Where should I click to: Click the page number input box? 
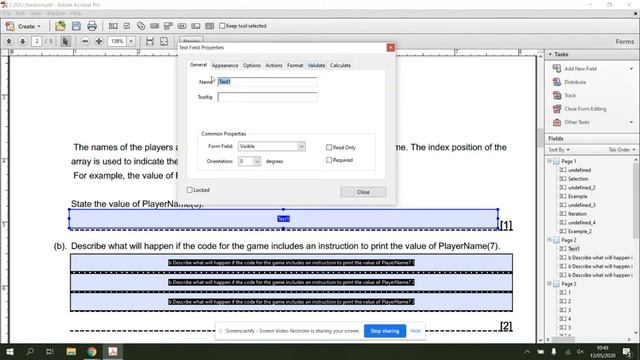[37, 41]
